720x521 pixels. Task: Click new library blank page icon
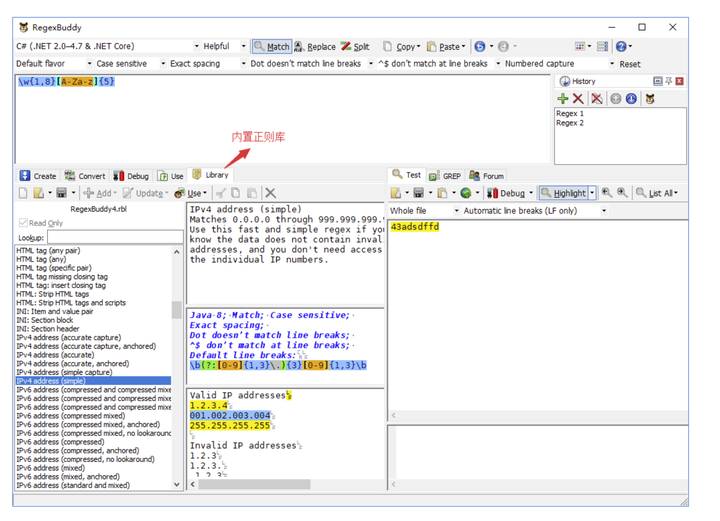pyautogui.click(x=23, y=193)
